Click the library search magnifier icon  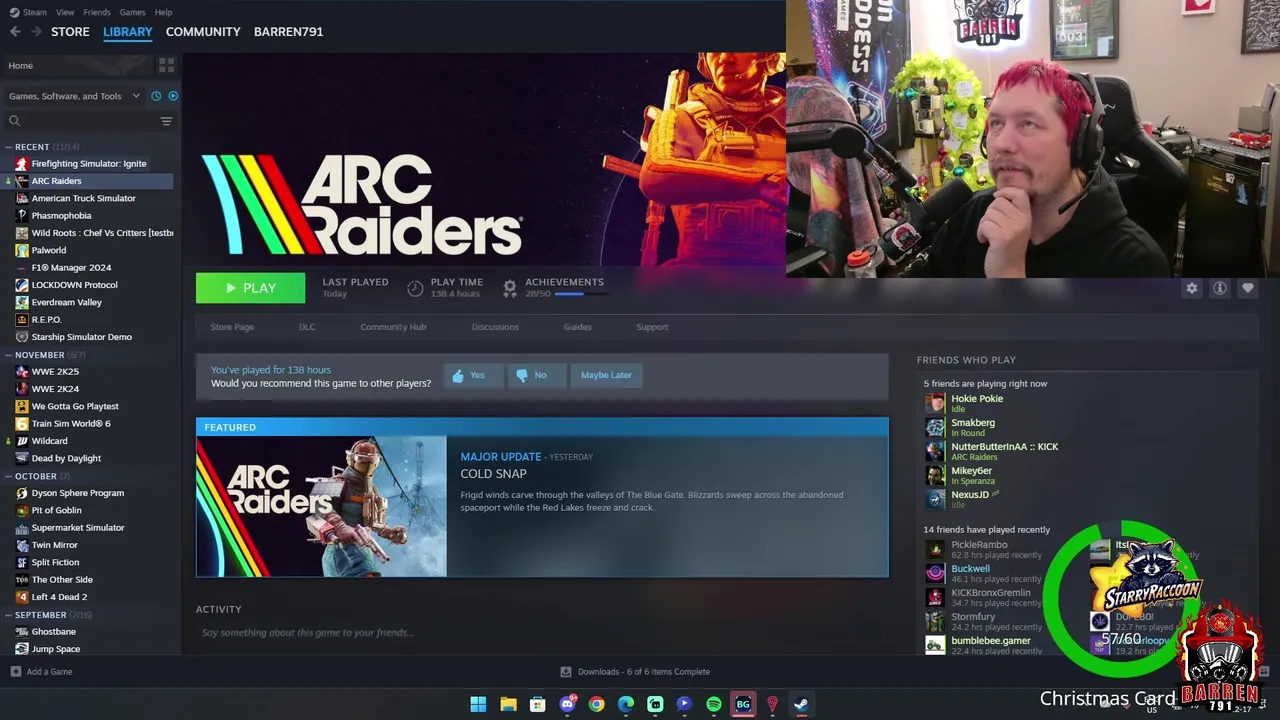(x=14, y=121)
